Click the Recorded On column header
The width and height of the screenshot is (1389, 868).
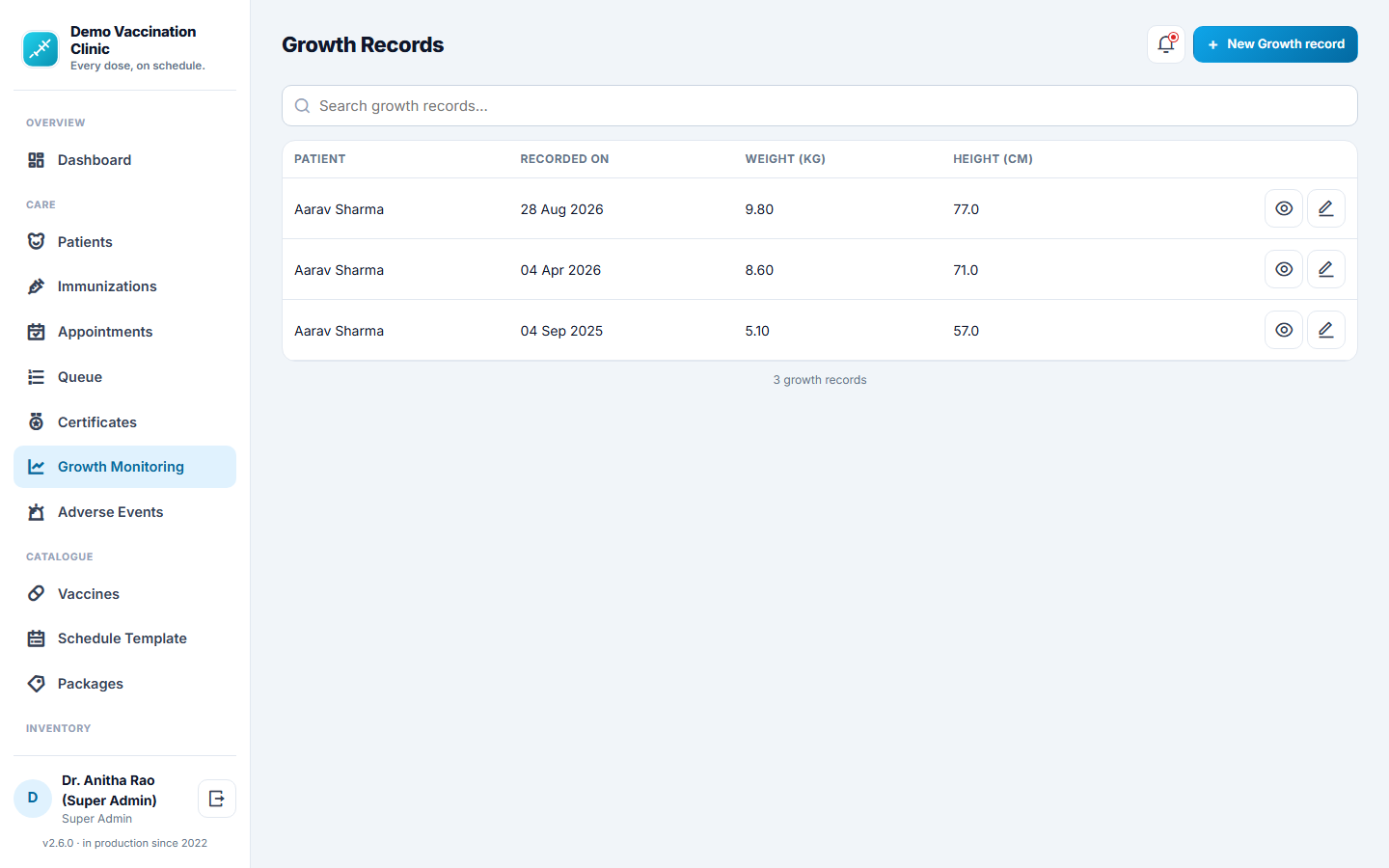click(x=564, y=159)
